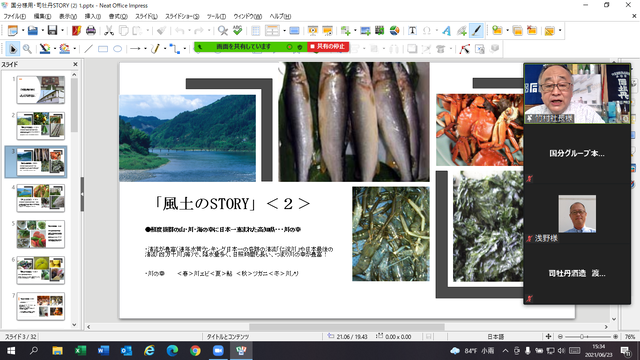The height and width of the screenshot is (360, 640).
Task: Click zoom out minus button
Action: 560,336
